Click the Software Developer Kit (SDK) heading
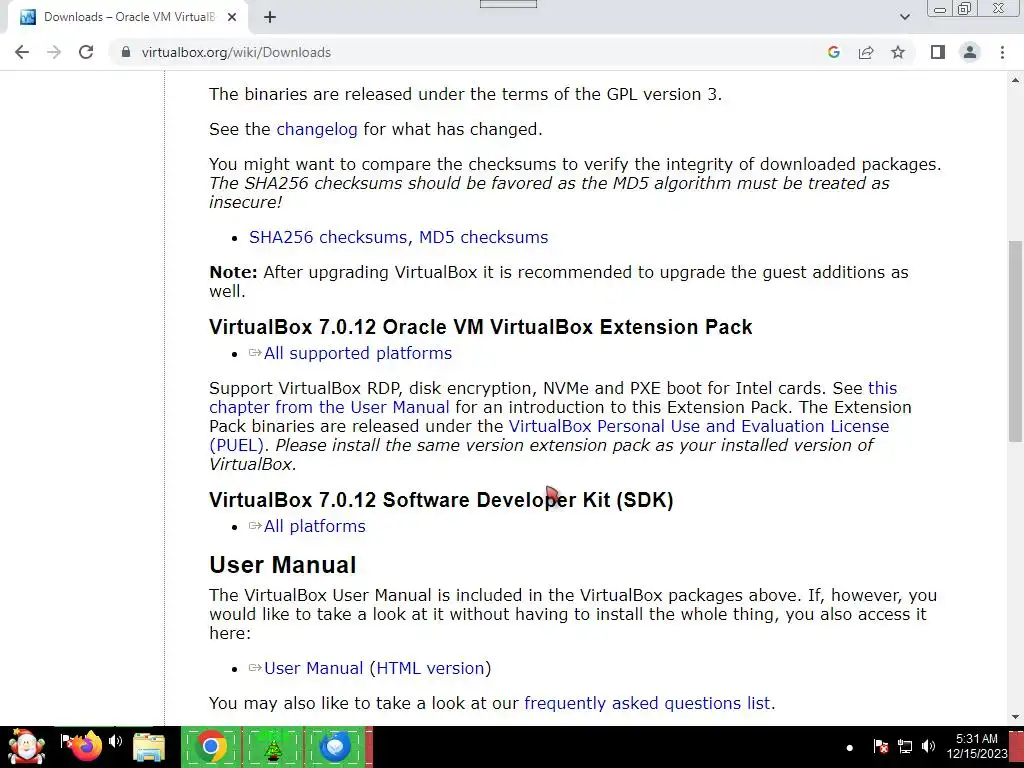The height and width of the screenshot is (768, 1024). [x=441, y=500]
